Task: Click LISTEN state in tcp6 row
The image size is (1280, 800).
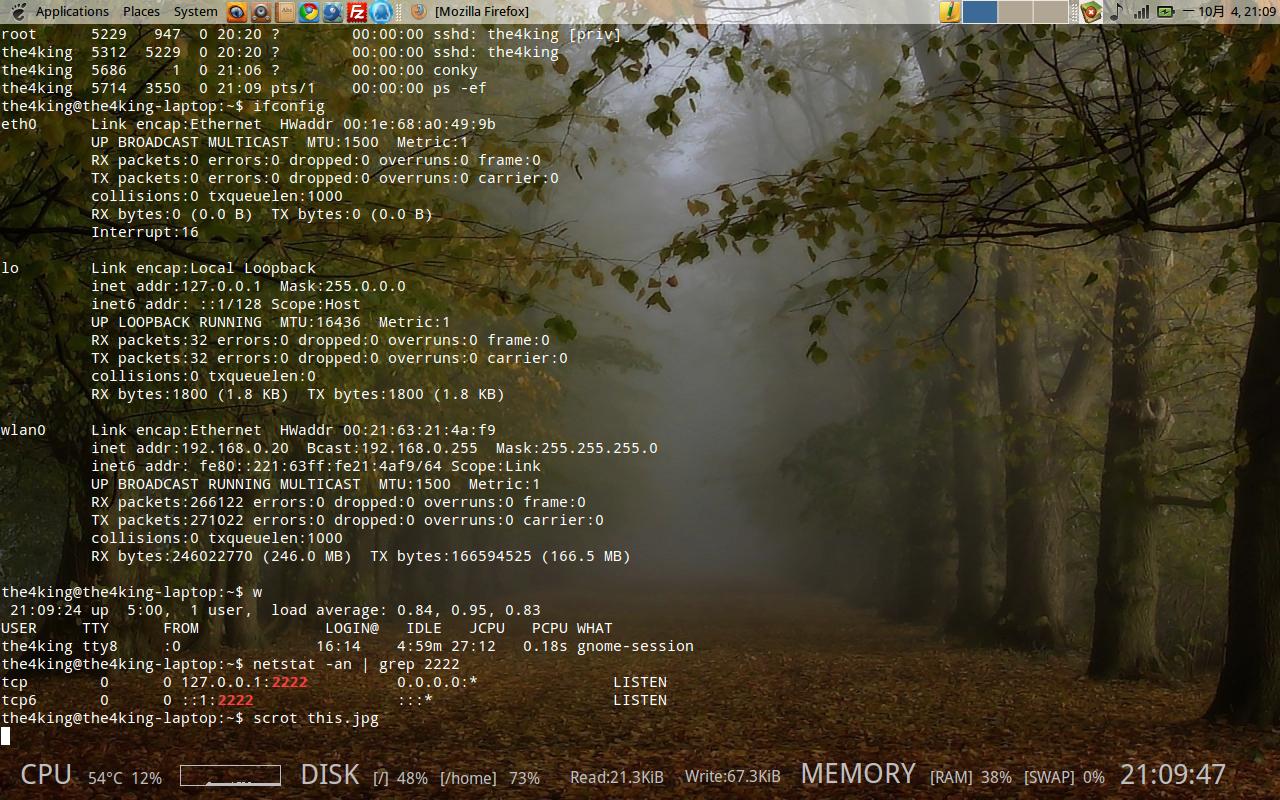Action: point(640,700)
